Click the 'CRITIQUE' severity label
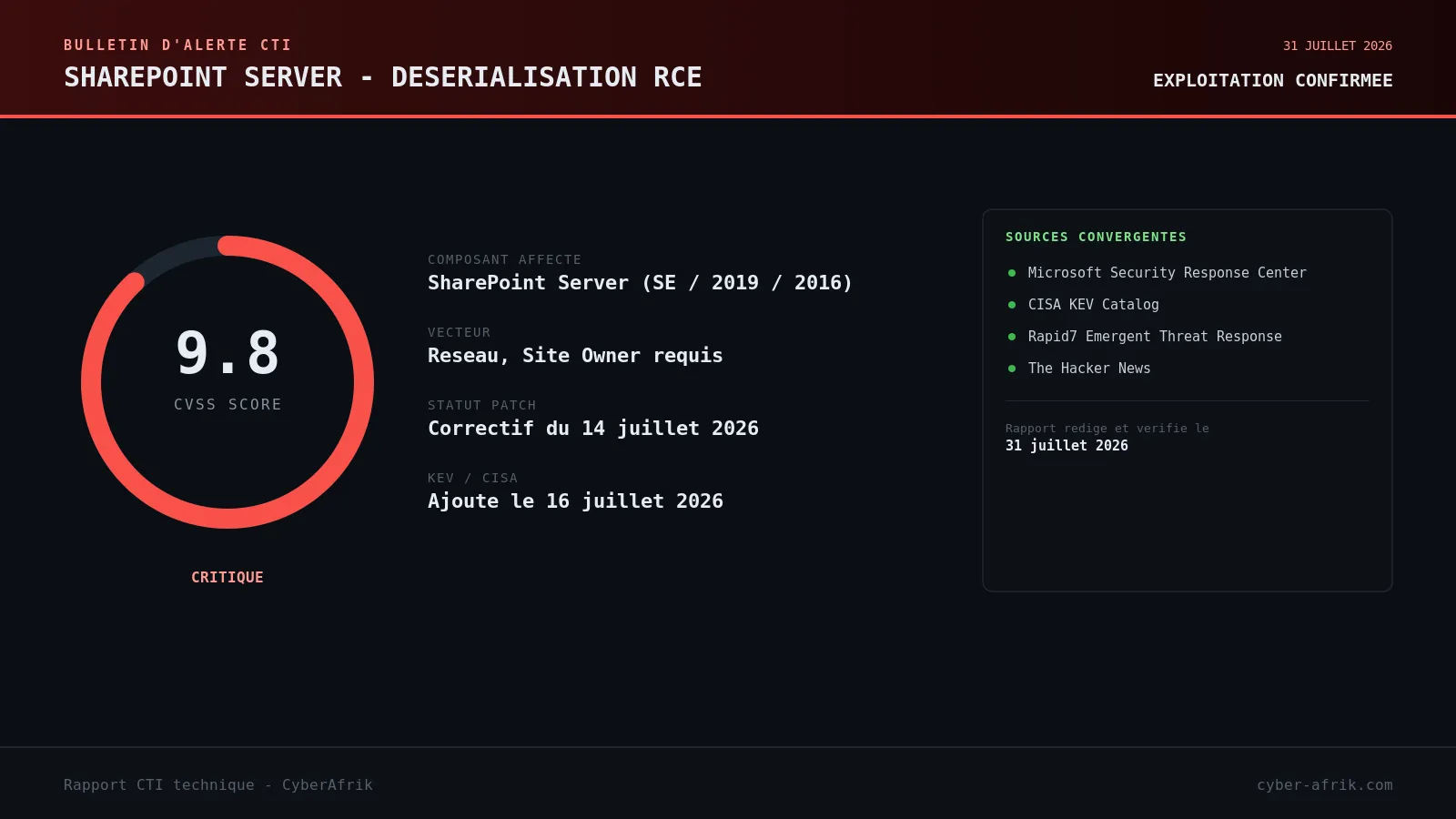1456x819 pixels. click(x=227, y=577)
